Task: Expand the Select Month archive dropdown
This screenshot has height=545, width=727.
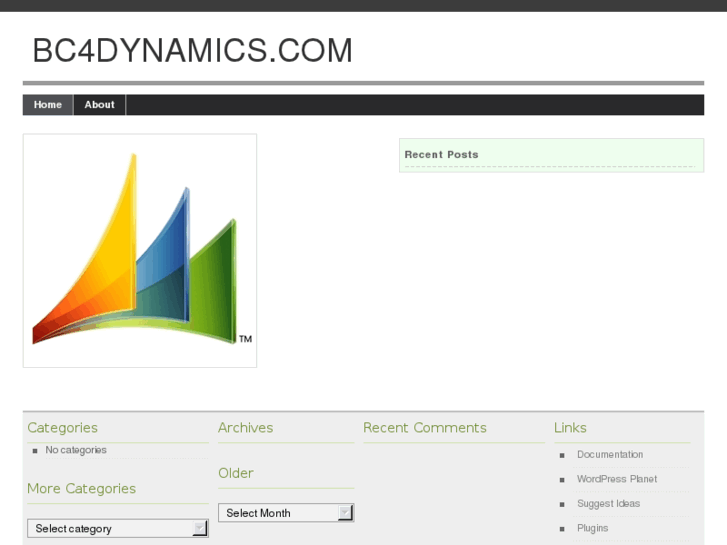Action: click(x=286, y=513)
